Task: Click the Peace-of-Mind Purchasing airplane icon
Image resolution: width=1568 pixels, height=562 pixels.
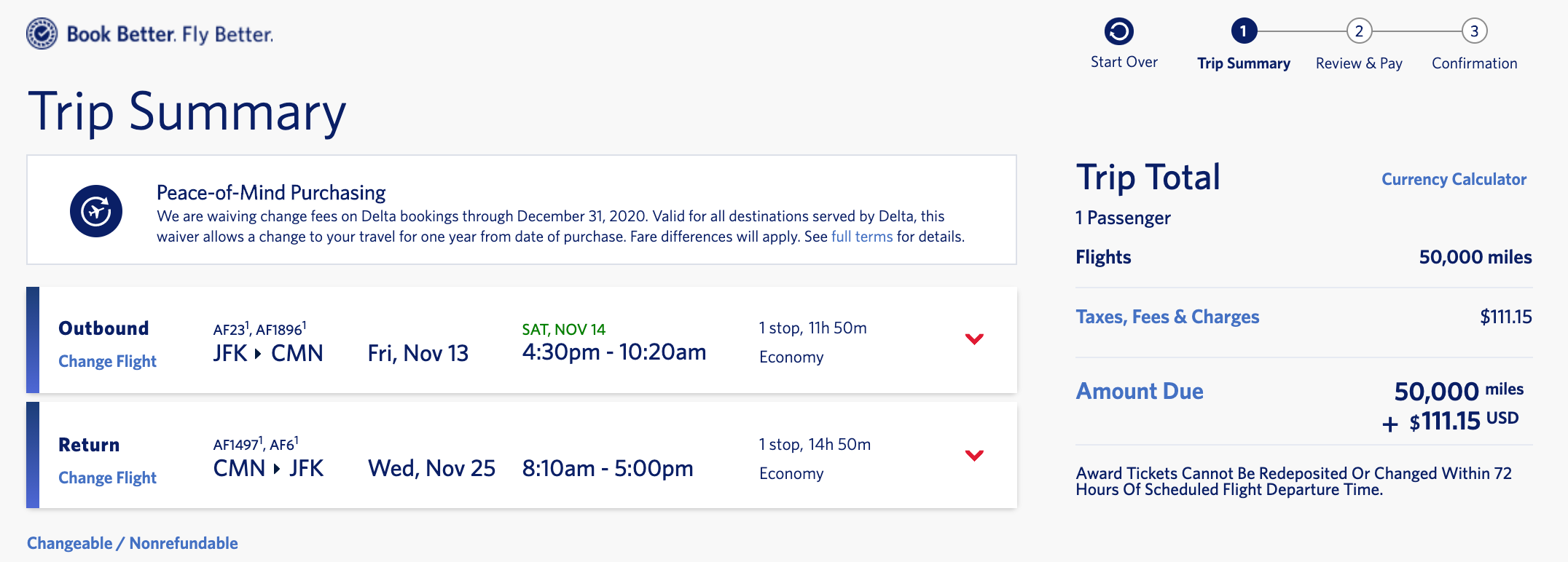Action: 96,211
